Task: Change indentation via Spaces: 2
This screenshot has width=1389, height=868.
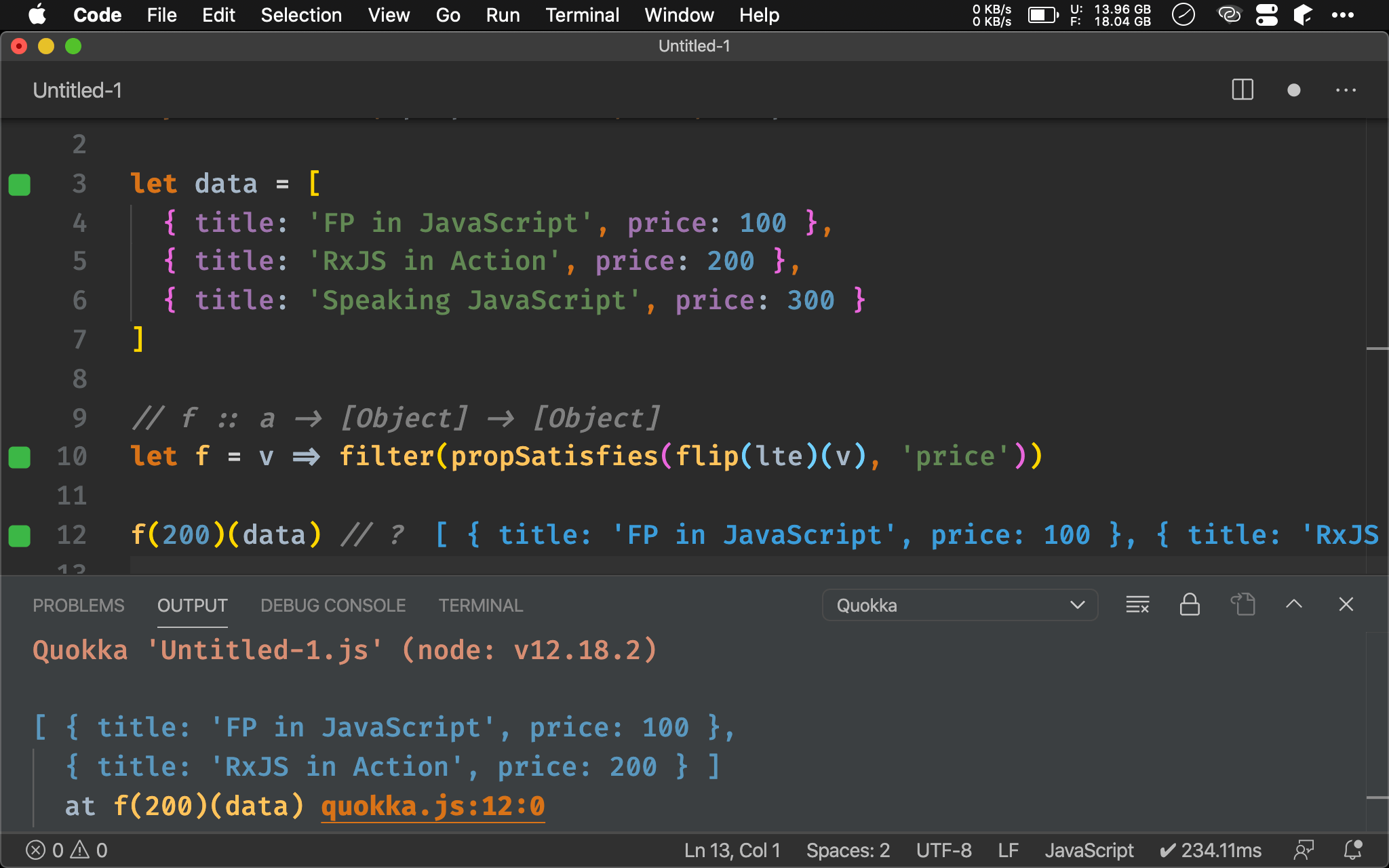Action: (x=848, y=850)
